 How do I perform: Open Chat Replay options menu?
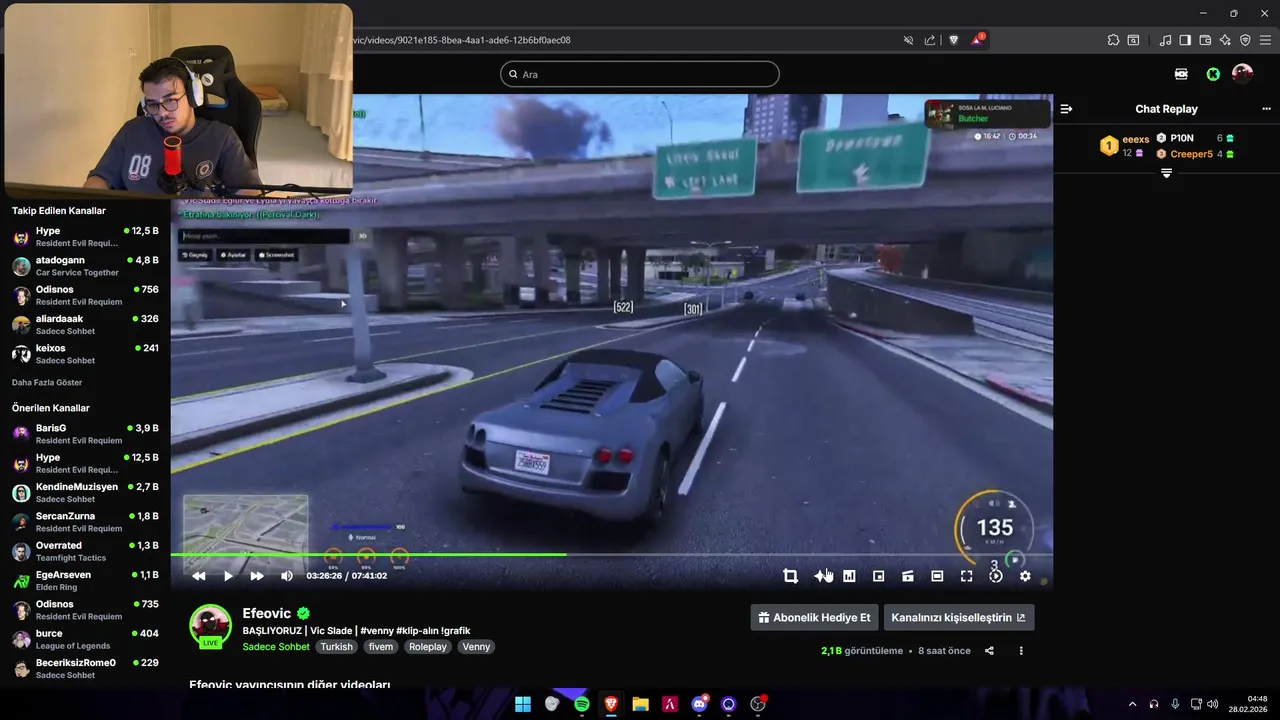click(1266, 109)
